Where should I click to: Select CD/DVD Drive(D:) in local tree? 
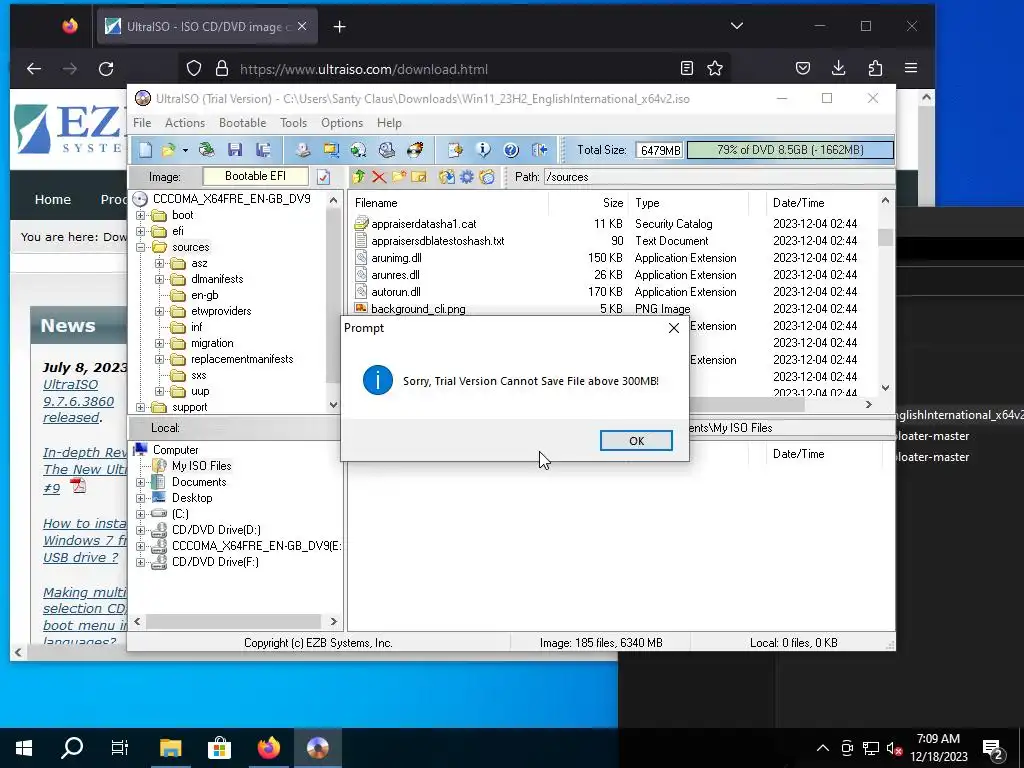pyautogui.click(x=216, y=530)
